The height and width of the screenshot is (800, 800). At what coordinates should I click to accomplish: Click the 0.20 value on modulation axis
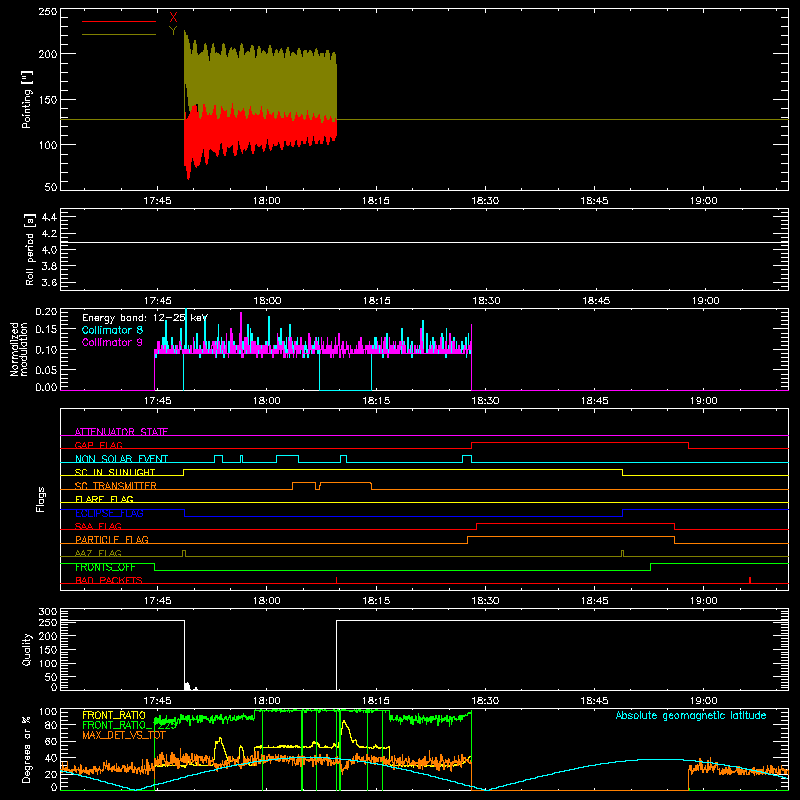tap(46, 311)
